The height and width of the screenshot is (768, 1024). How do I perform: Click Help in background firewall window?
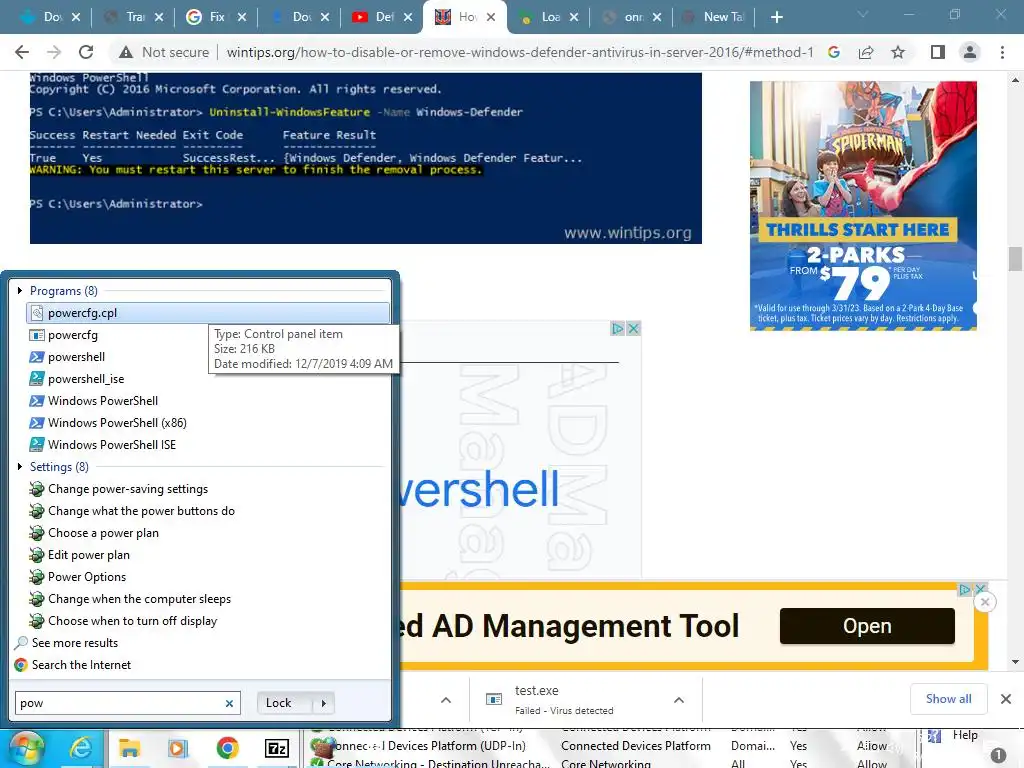[x=965, y=735]
